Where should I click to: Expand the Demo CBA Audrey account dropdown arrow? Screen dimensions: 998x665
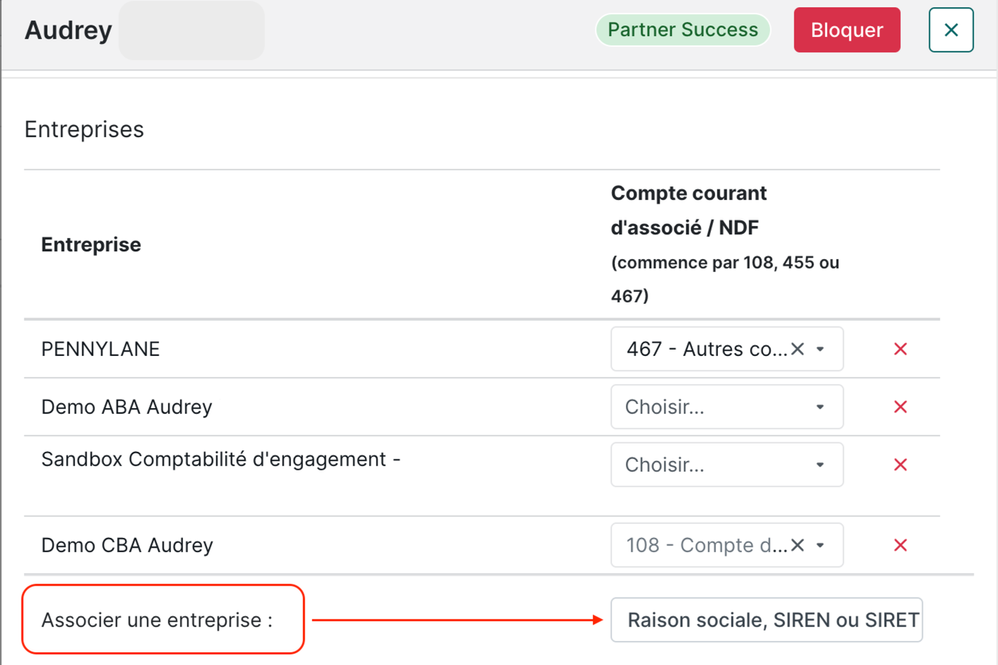click(x=821, y=545)
